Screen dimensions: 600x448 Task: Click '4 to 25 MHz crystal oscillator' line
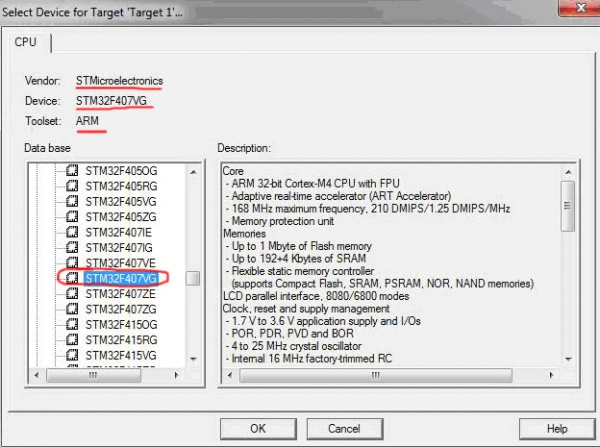294,346
